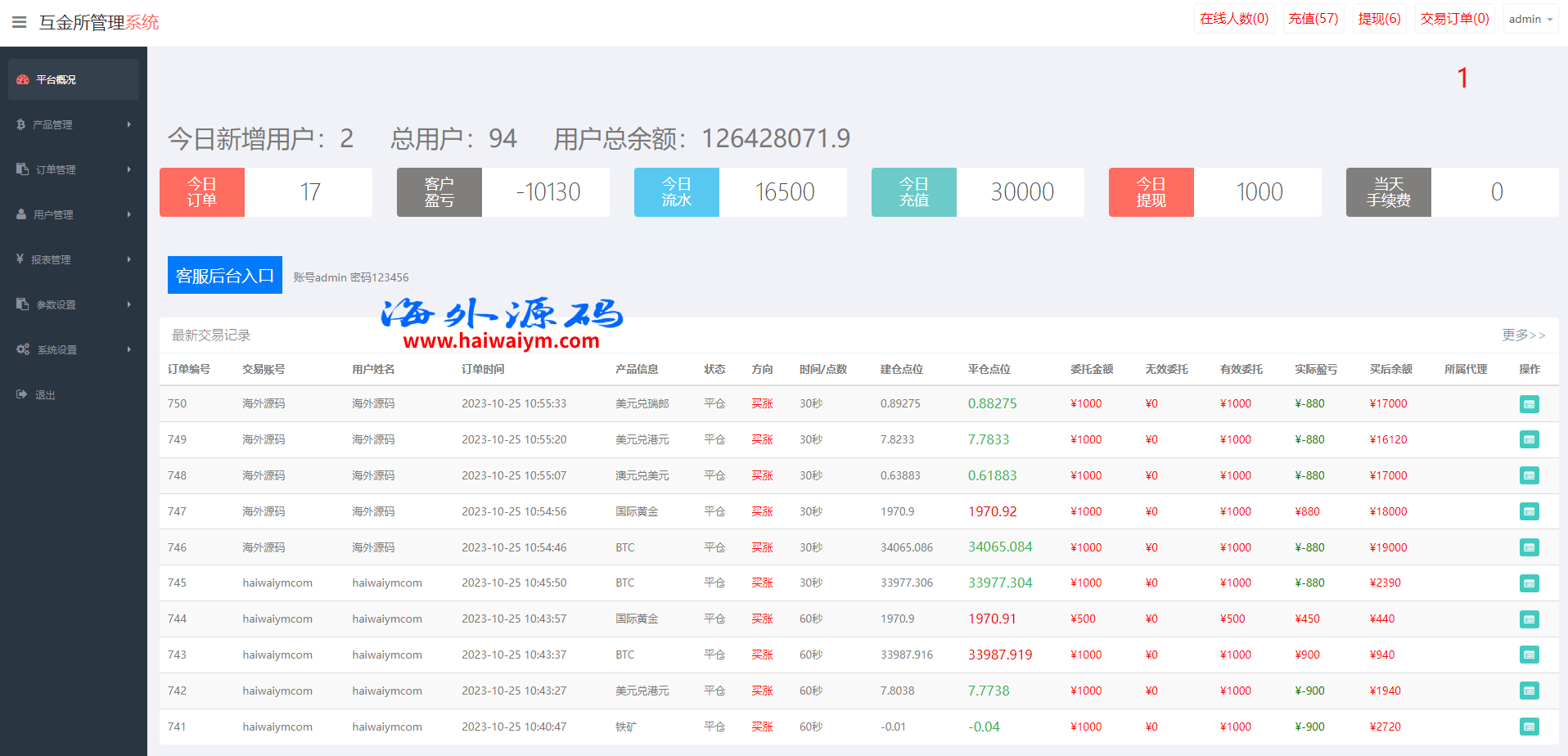Open the 用户管理 menu item
1568x756 pixels.
coord(53,214)
